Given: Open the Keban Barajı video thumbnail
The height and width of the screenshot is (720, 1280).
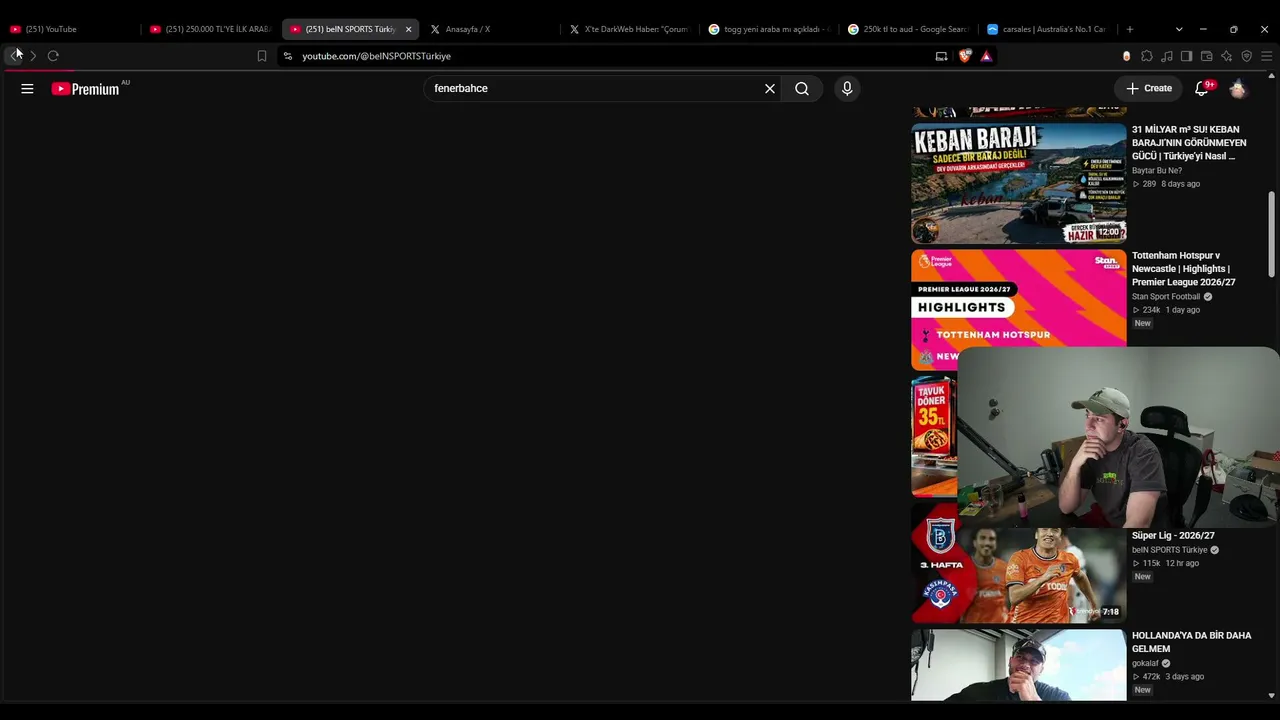Looking at the screenshot, I should [x=1018, y=184].
